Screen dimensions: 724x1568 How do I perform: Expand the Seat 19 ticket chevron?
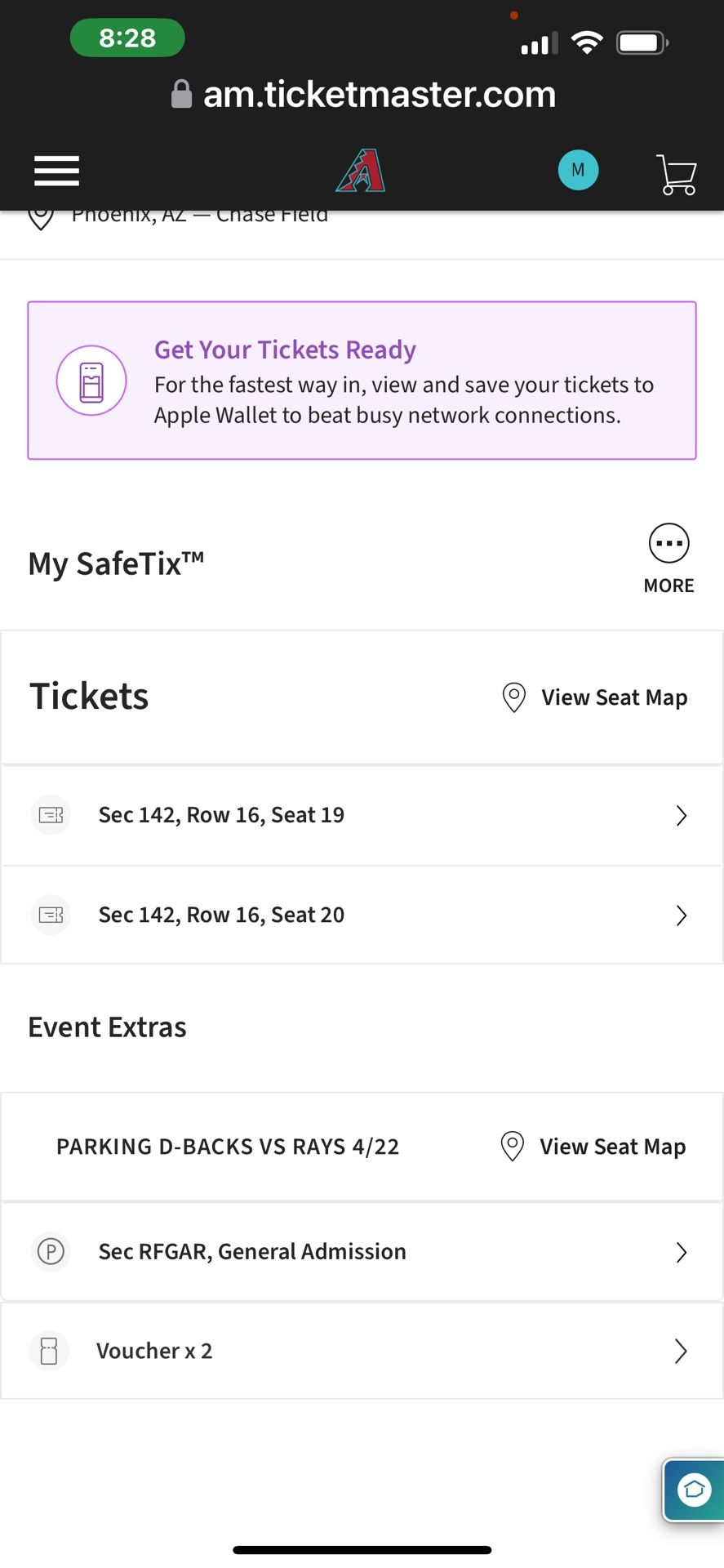click(682, 815)
